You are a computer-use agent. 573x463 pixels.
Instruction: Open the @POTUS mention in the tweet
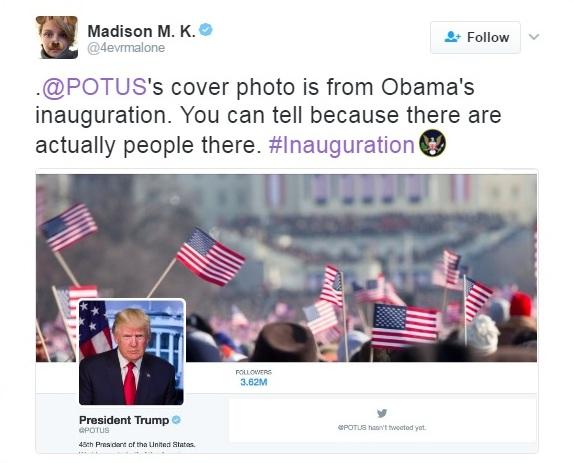[x=95, y=87]
